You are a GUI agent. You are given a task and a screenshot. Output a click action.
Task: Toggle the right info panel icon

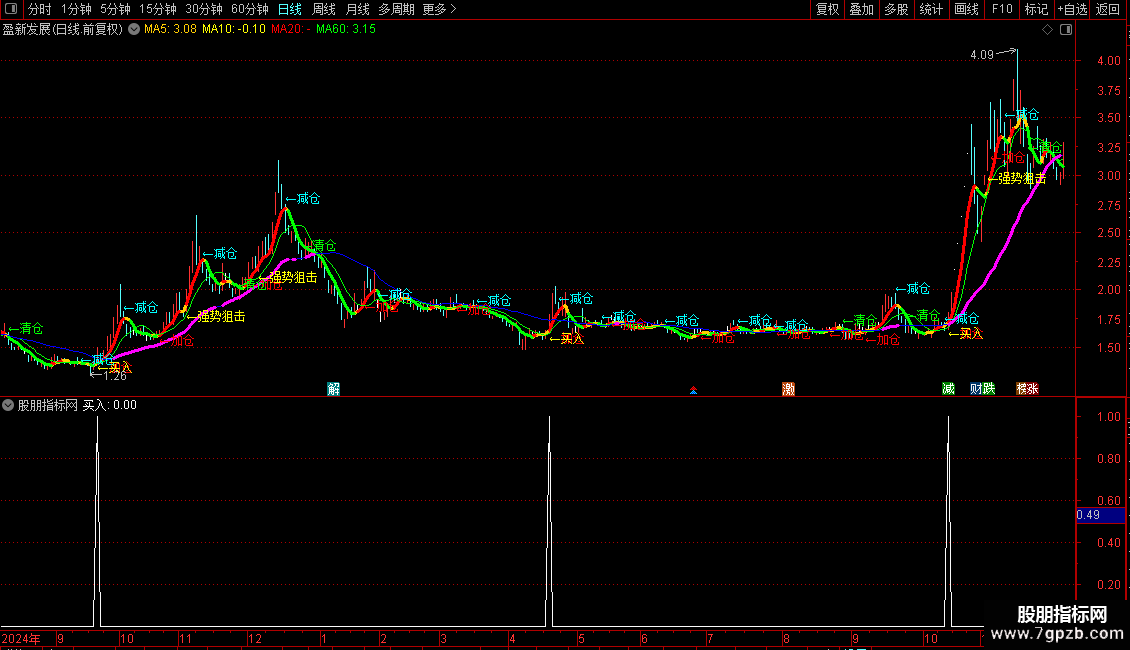1066,30
